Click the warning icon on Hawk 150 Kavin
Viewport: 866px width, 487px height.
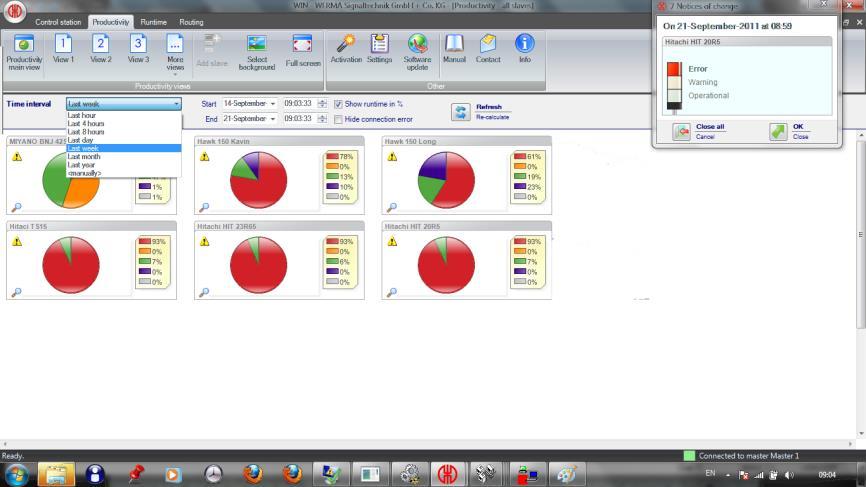205,157
